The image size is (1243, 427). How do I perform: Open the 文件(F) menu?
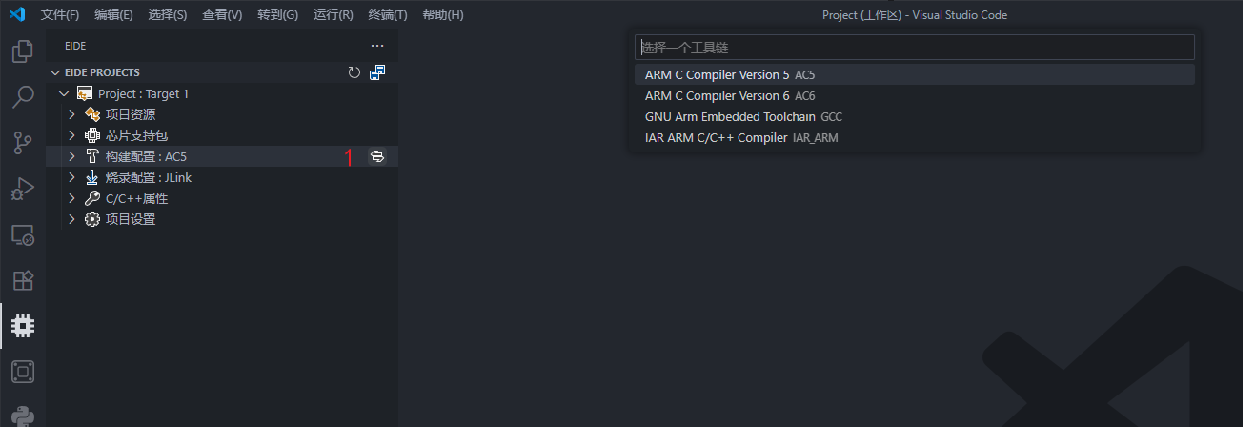(60, 15)
